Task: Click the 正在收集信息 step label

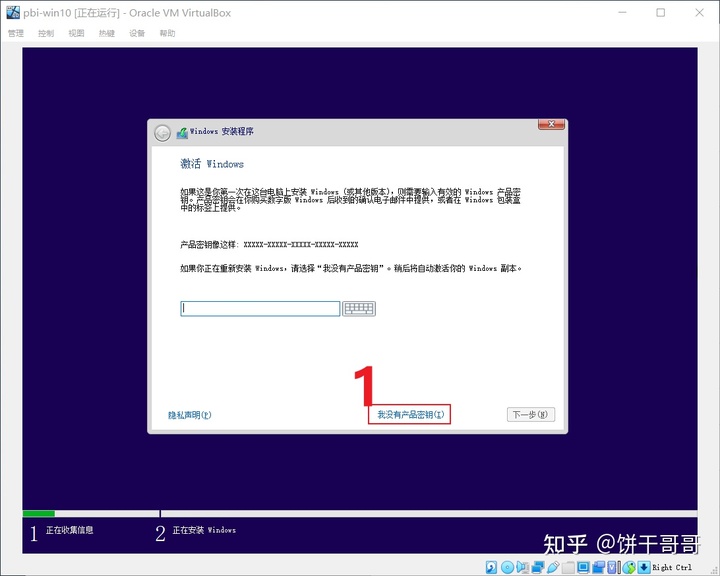Action: [x=69, y=530]
